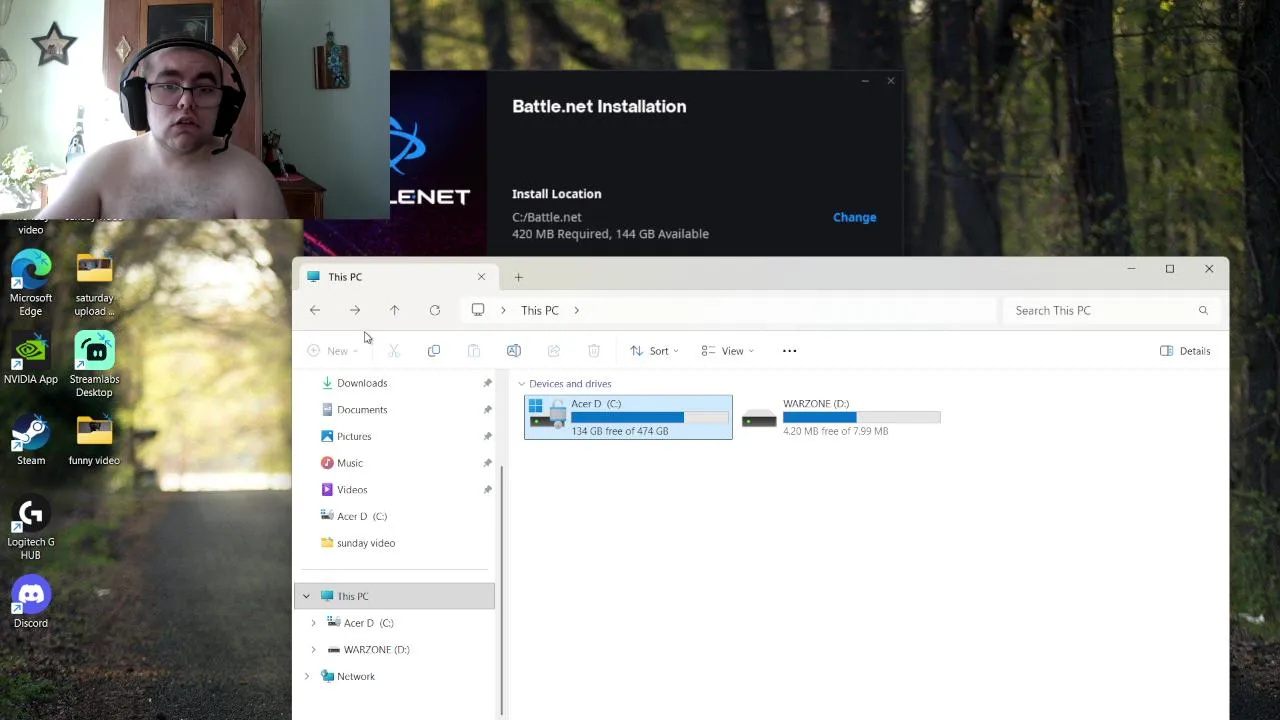Click the forward navigation arrow
Image resolution: width=1280 pixels, height=720 pixels.
(x=355, y=310)
